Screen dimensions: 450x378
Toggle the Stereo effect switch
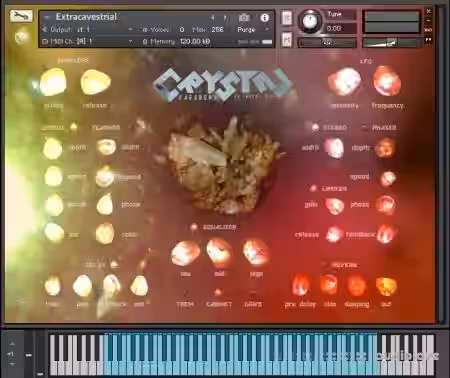315,127
